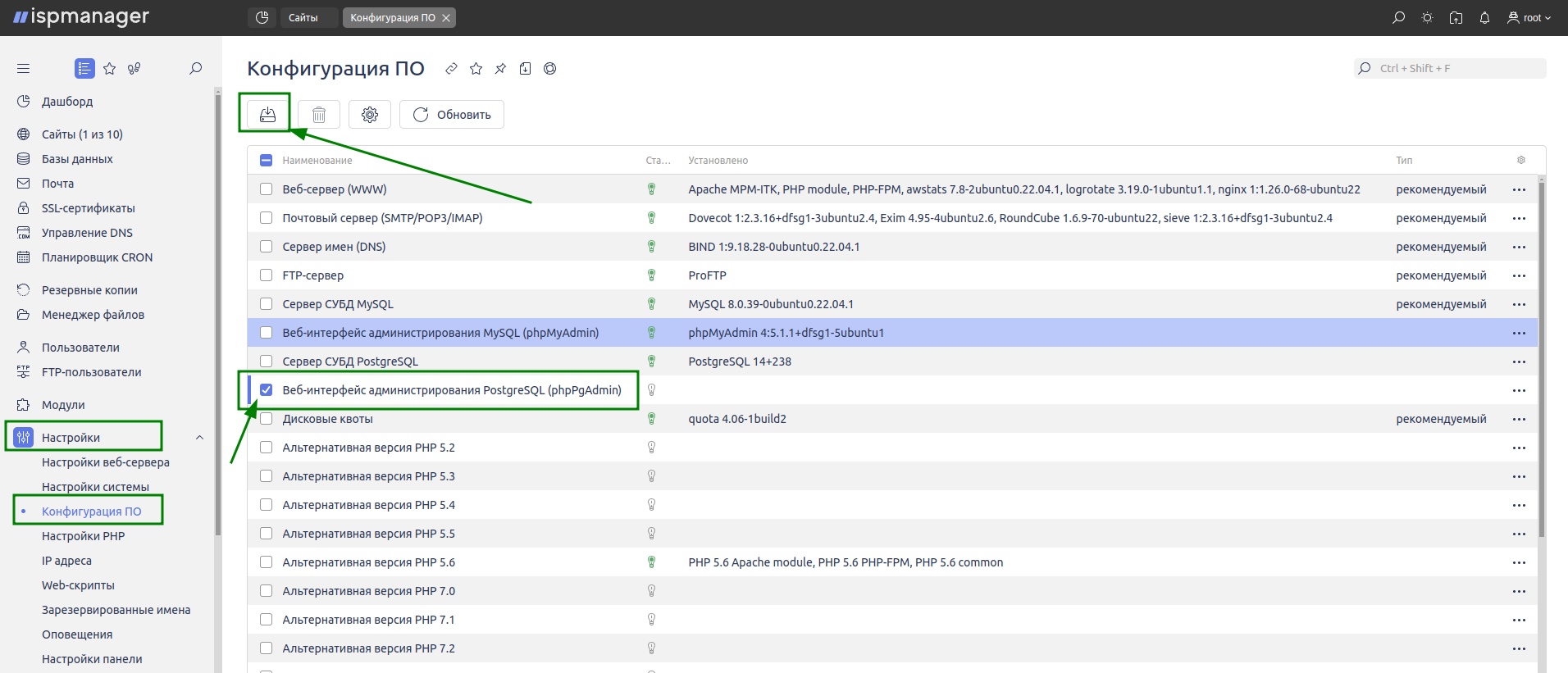Open actions menu for Веб-сервер (WWW) row
Screen dimensions: 1568x673
[1519, 189]
